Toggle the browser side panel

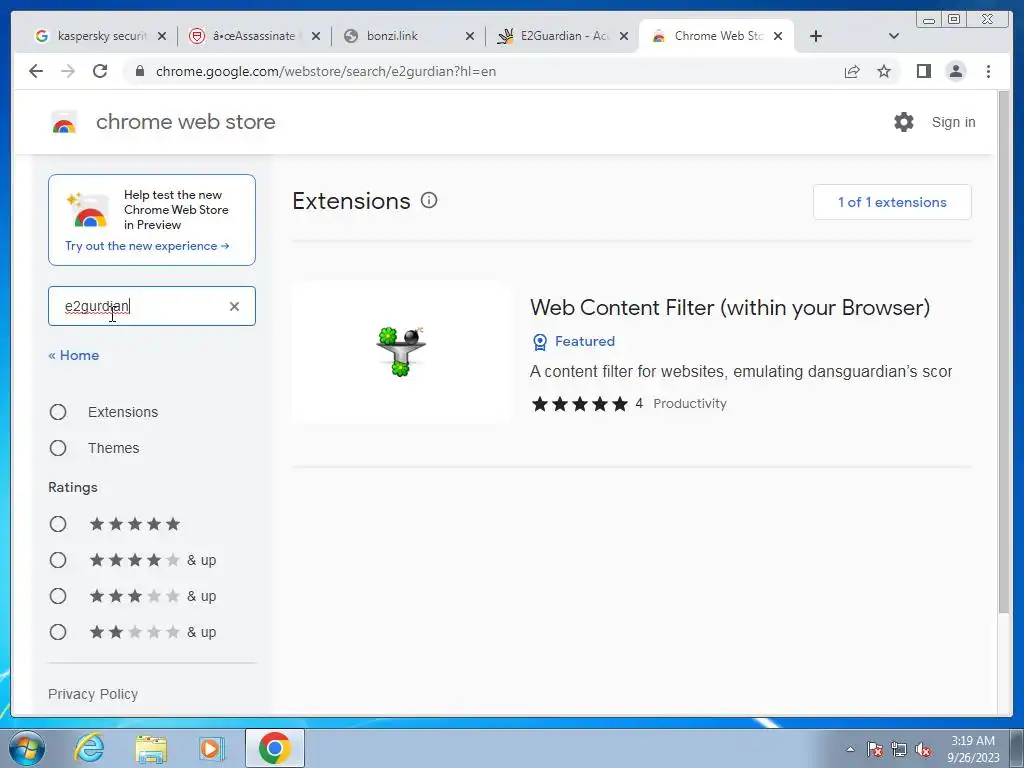(x=923, y=71)
